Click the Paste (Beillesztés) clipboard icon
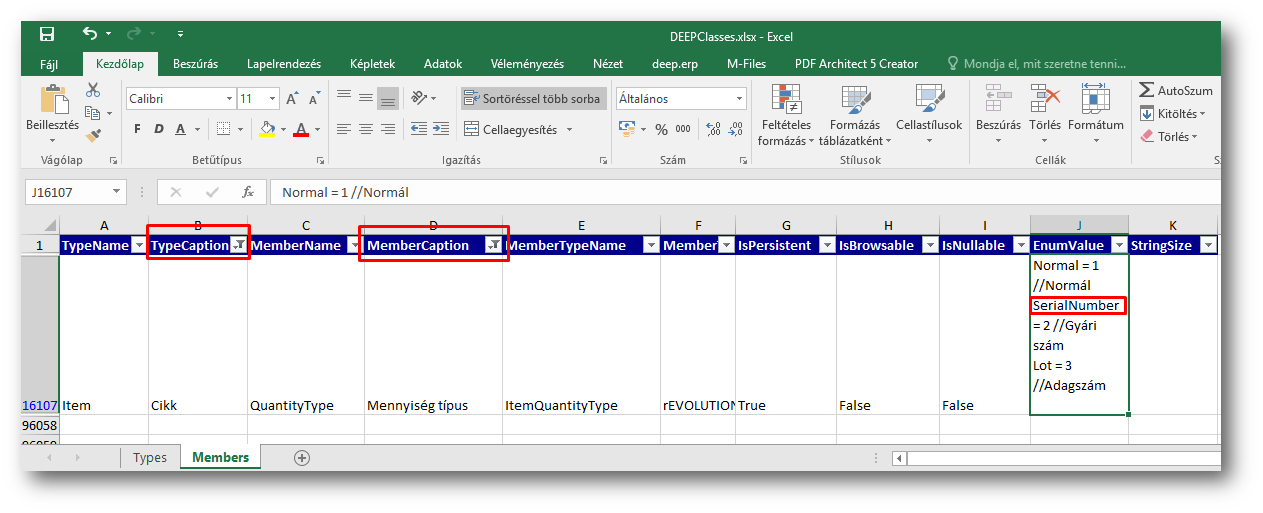This screenshot has height=513, width=1263. 52,103
